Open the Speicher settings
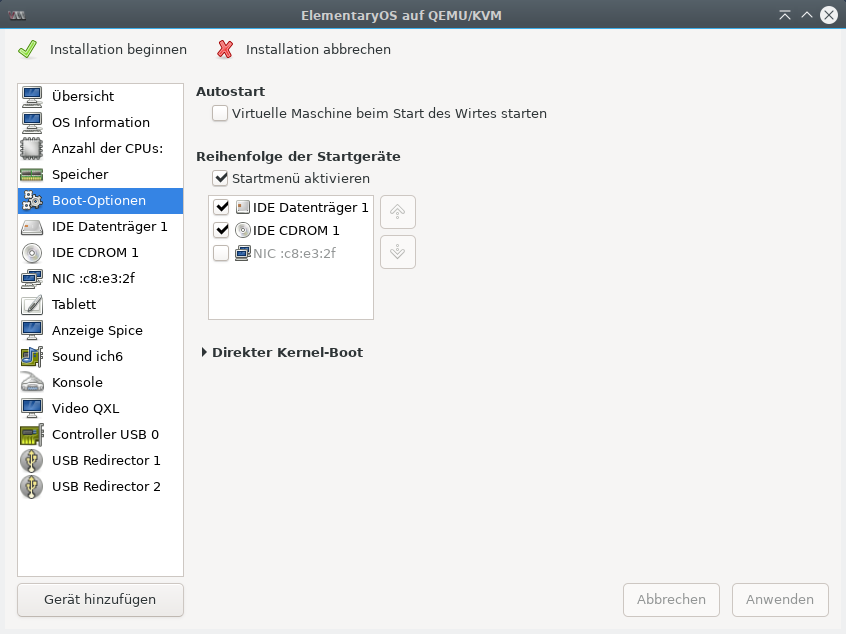The width and height of the screenshot is (846, 634). coord(100,174)
